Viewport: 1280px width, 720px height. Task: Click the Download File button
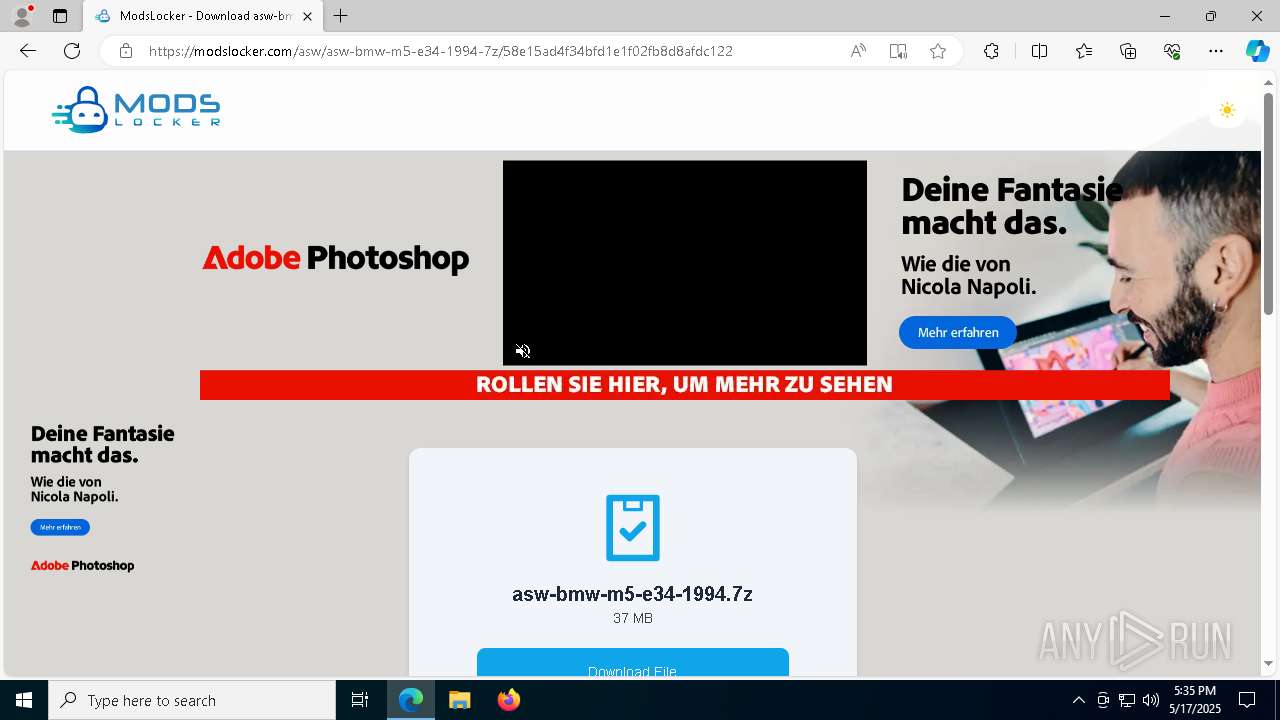coord(633,662)
